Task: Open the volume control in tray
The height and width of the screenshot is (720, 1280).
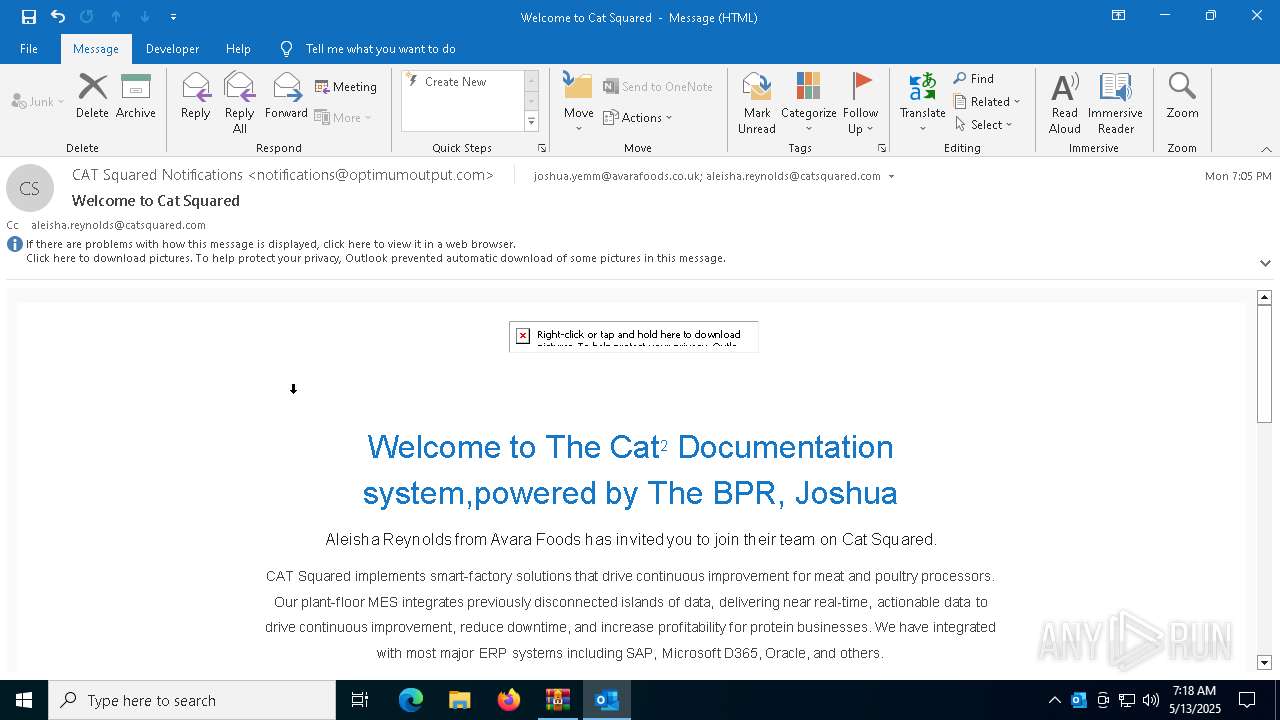Action: click(1151, 700)
